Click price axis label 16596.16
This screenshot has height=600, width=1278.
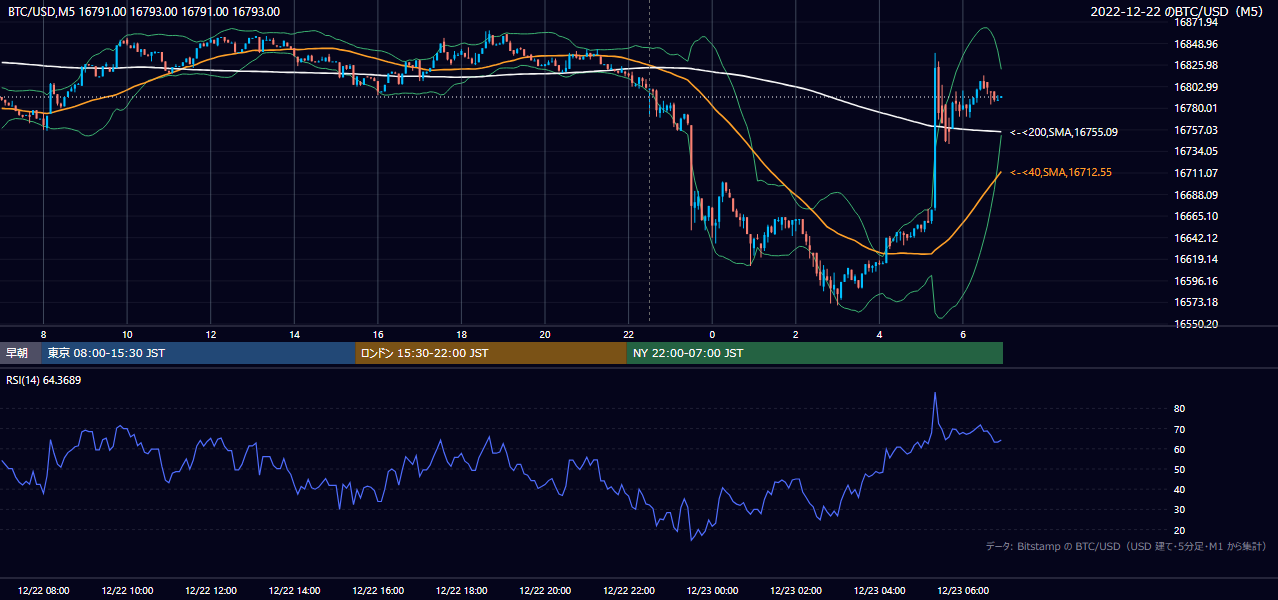(1196, 281)
